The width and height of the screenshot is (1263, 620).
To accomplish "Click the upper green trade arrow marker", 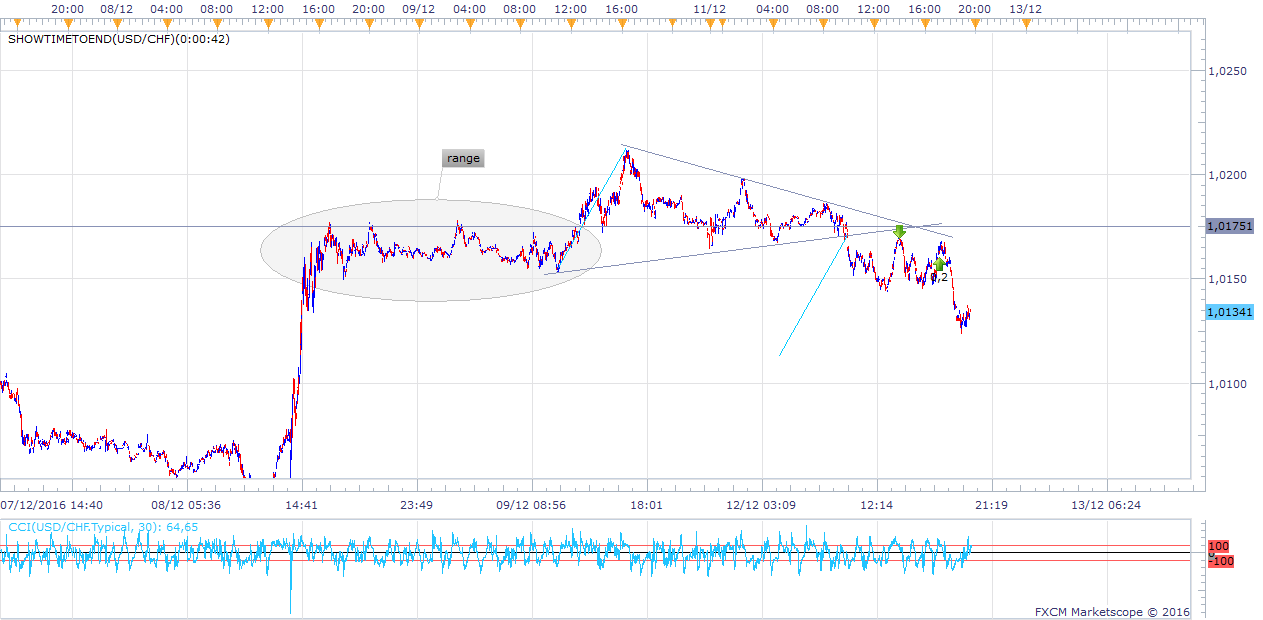I will (899, 232).
